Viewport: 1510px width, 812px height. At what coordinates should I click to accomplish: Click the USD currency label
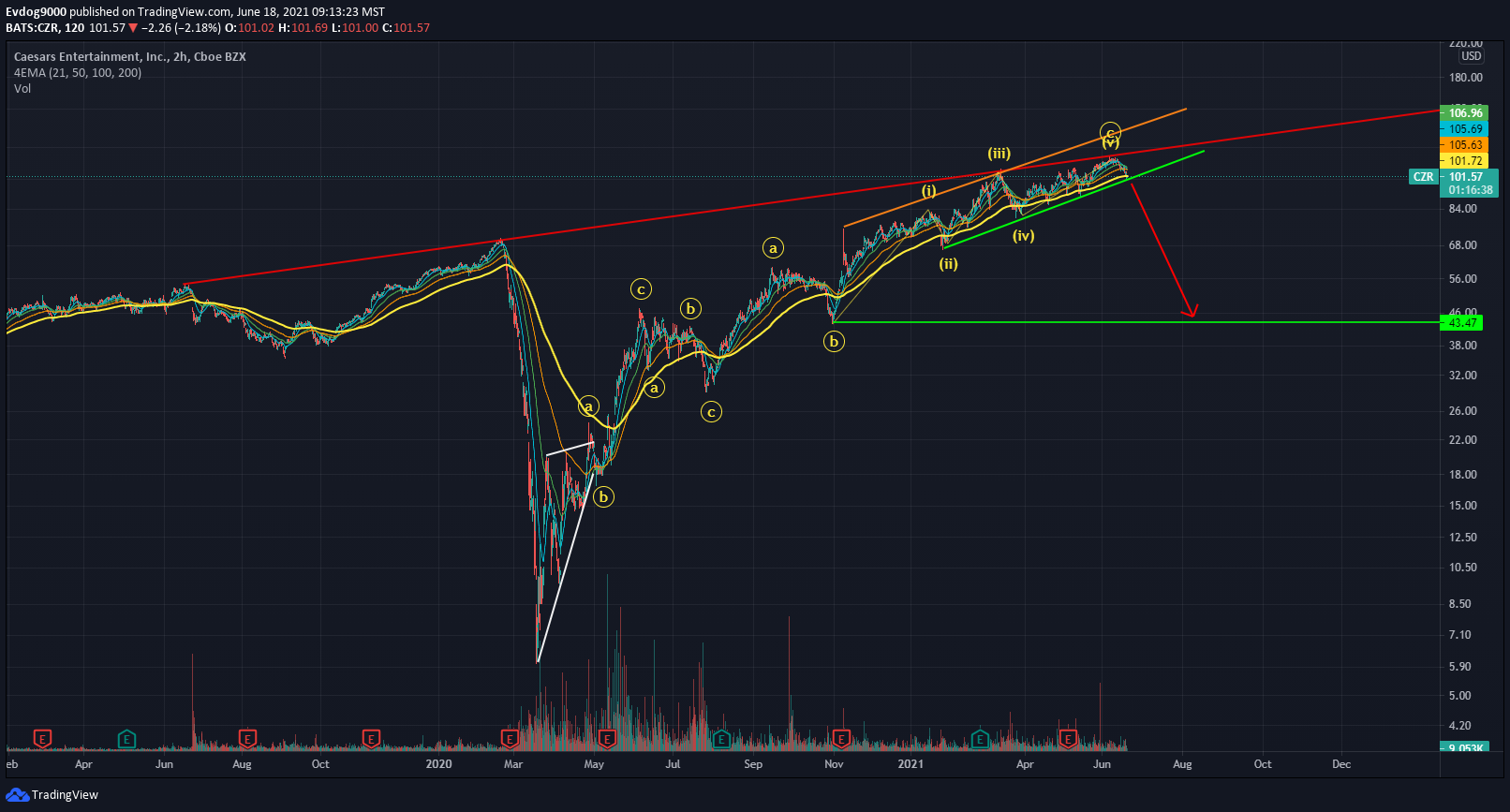[x=1472, y=56]
